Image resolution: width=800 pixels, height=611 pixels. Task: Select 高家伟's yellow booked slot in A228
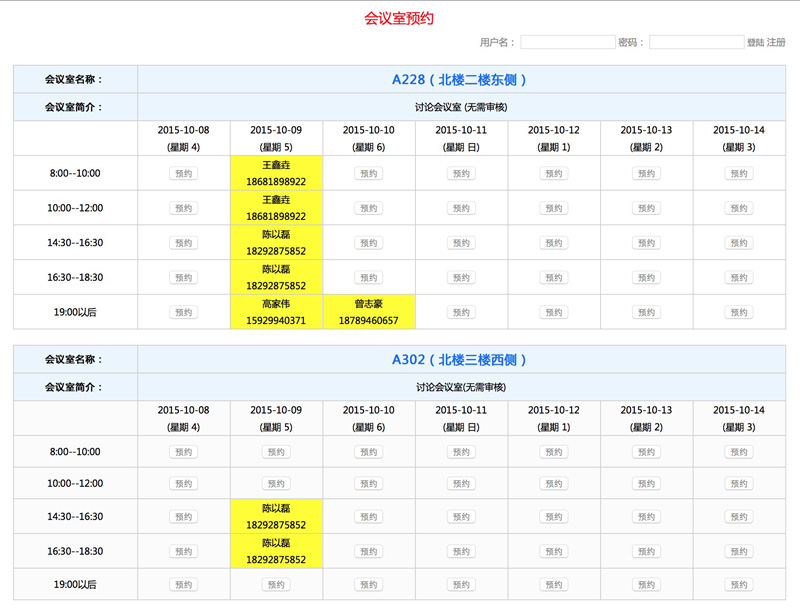click(276, 312)
